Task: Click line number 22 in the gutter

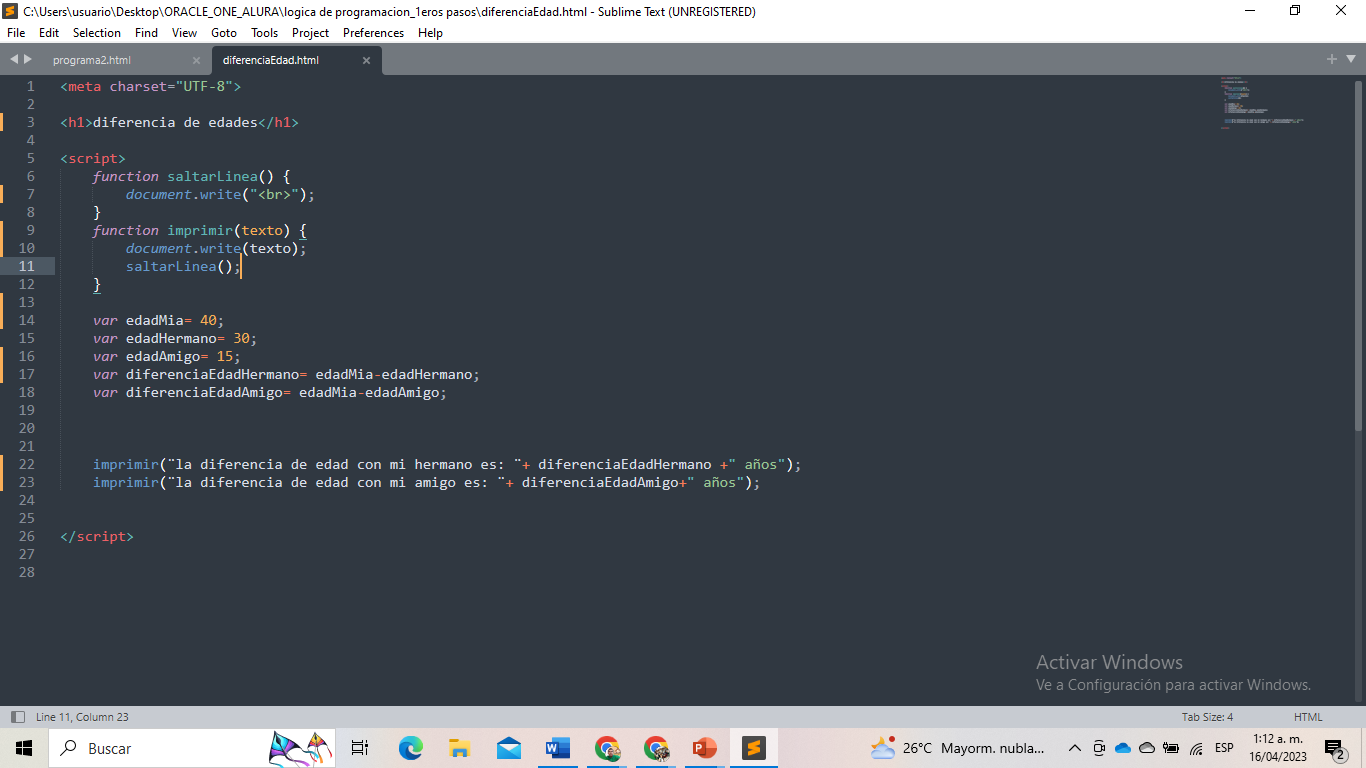Action: click(x=26, y=464)
